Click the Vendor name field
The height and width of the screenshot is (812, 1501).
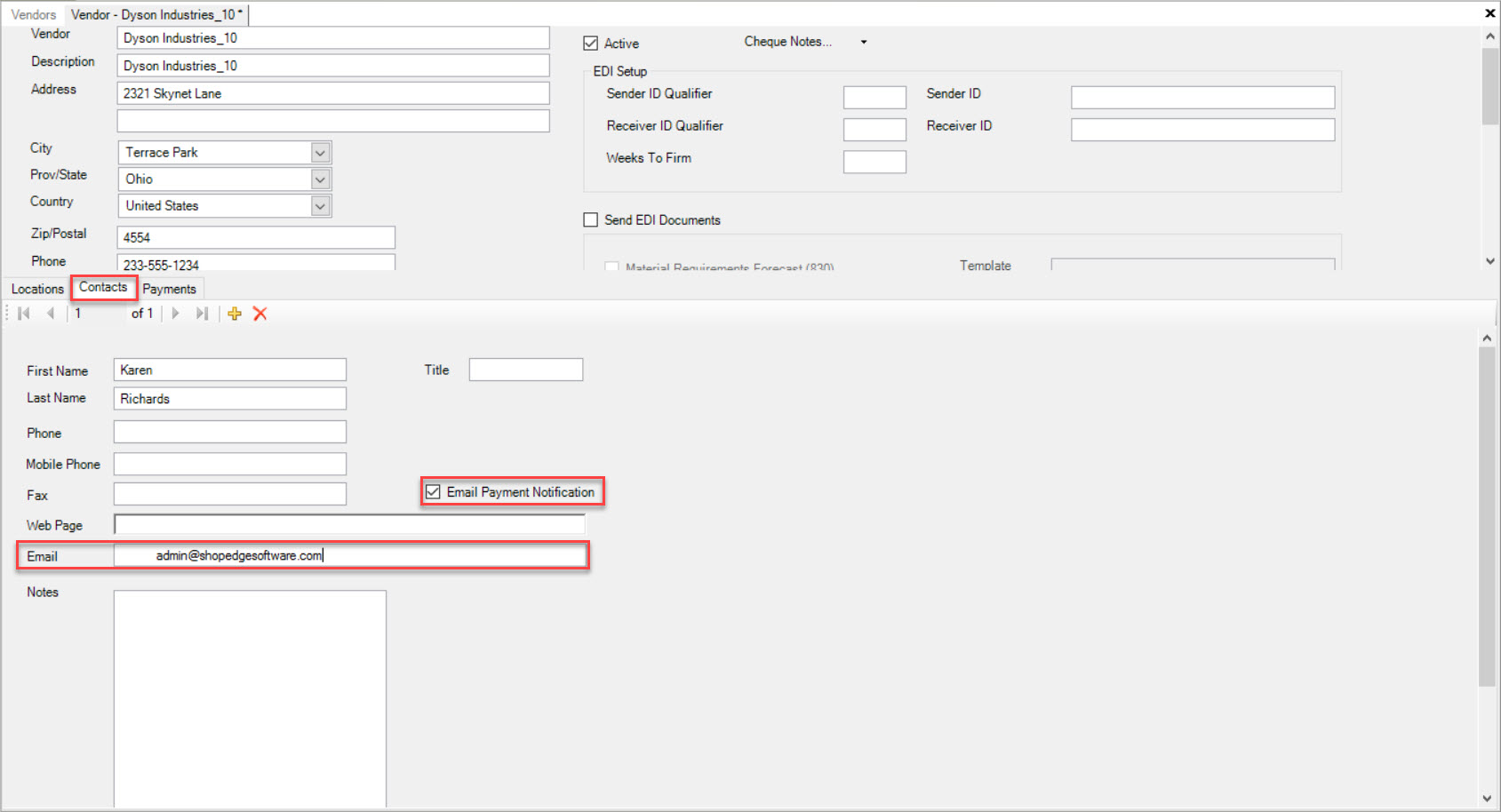[x=333, y=37]
